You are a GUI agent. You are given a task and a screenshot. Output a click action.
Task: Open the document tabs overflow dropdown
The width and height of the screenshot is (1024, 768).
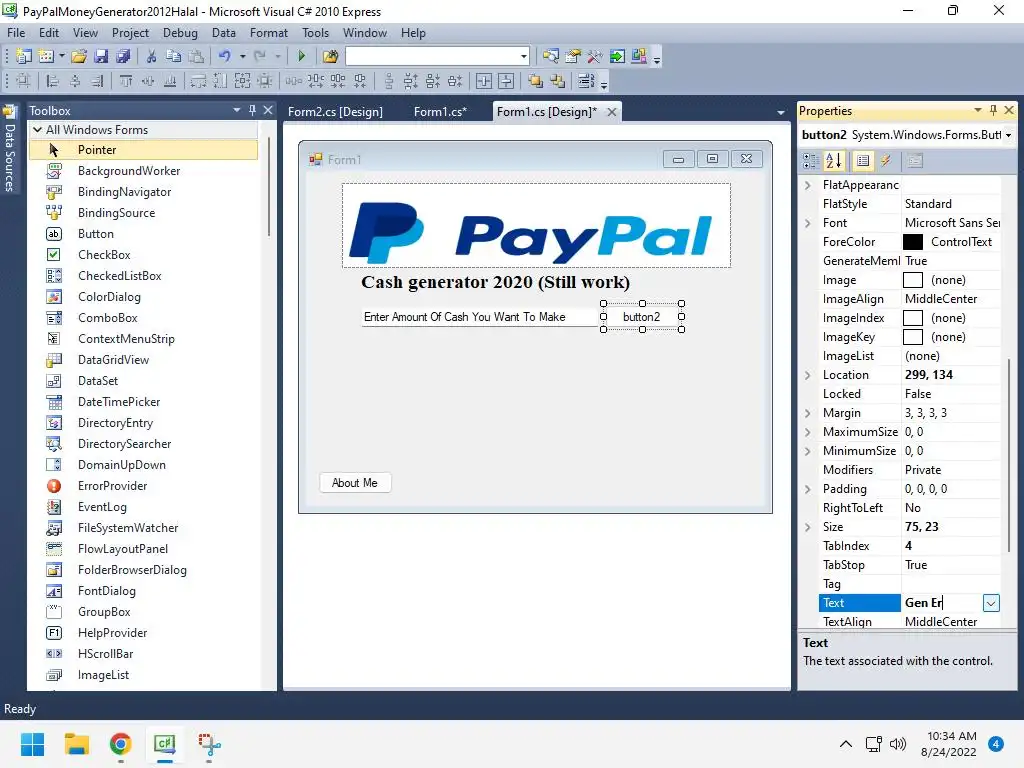coord(780,112)
